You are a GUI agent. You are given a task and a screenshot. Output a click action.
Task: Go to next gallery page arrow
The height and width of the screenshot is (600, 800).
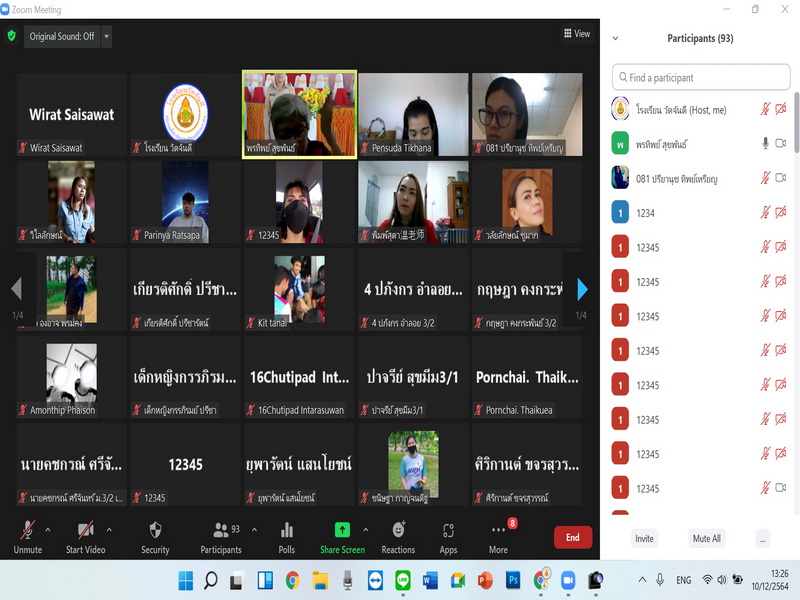pyautogui.click(x=582, y=290)
